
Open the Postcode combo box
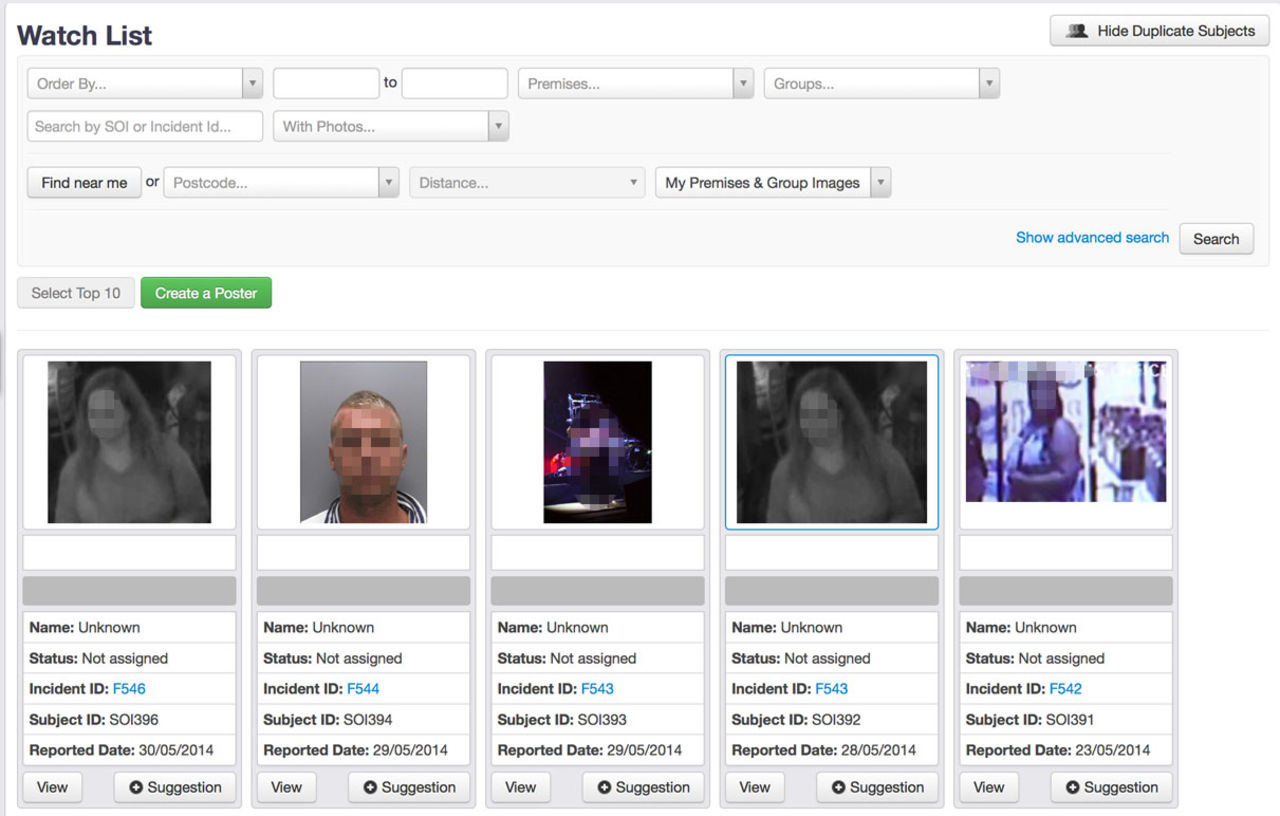tap(280, 183)
